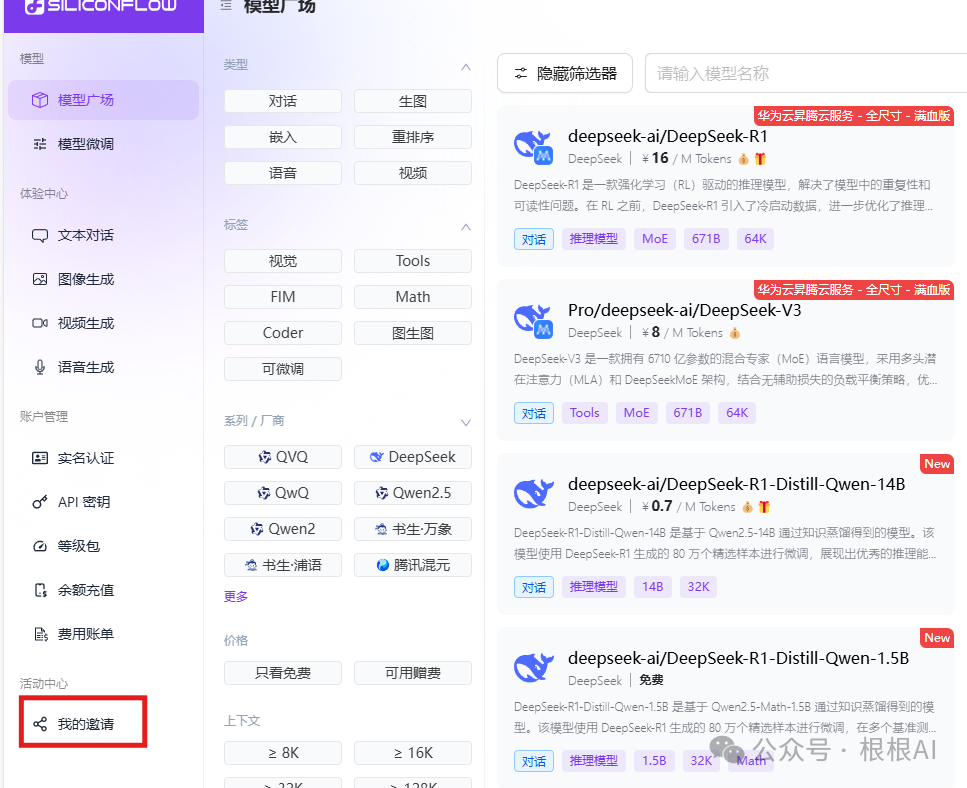The image size is (967, 788).
Task: Select the Coder tag filter
Action: point(282,333)
